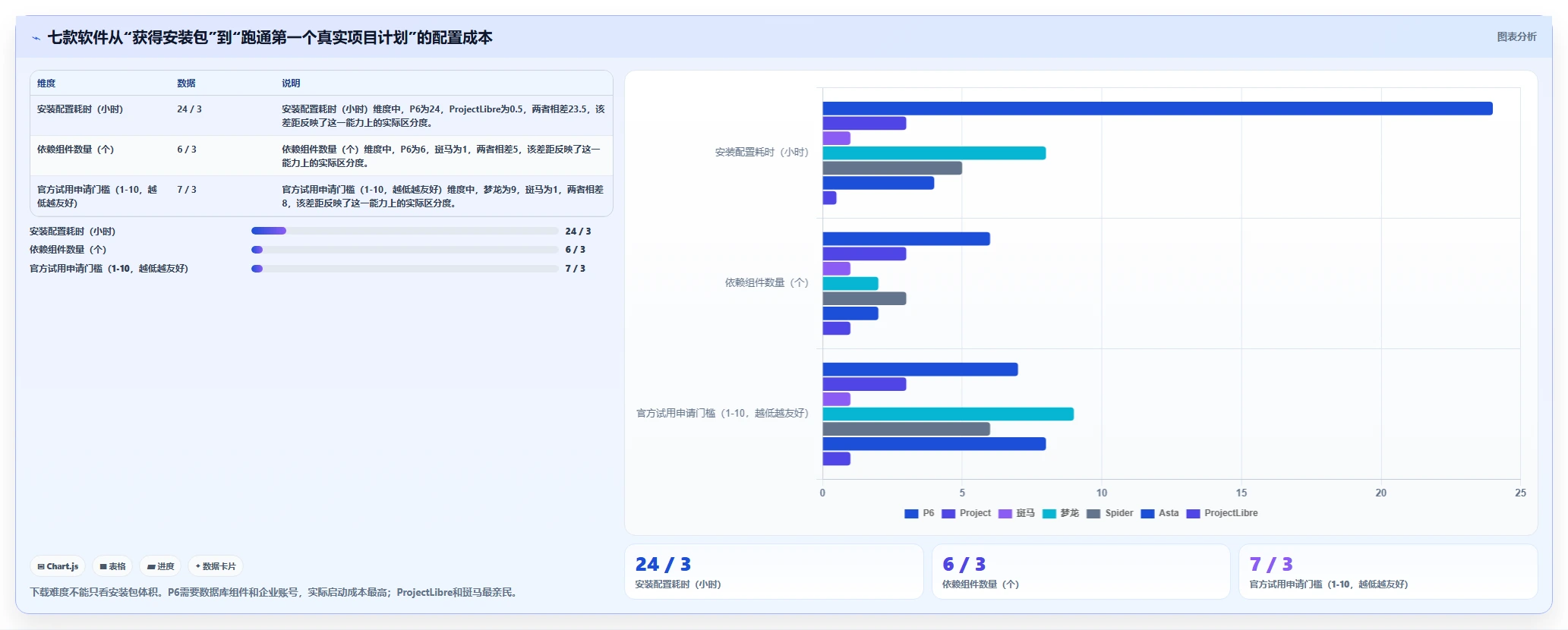Click the 安装配置耗时 progress bar

pyautogui.click(x=405, y=231)
